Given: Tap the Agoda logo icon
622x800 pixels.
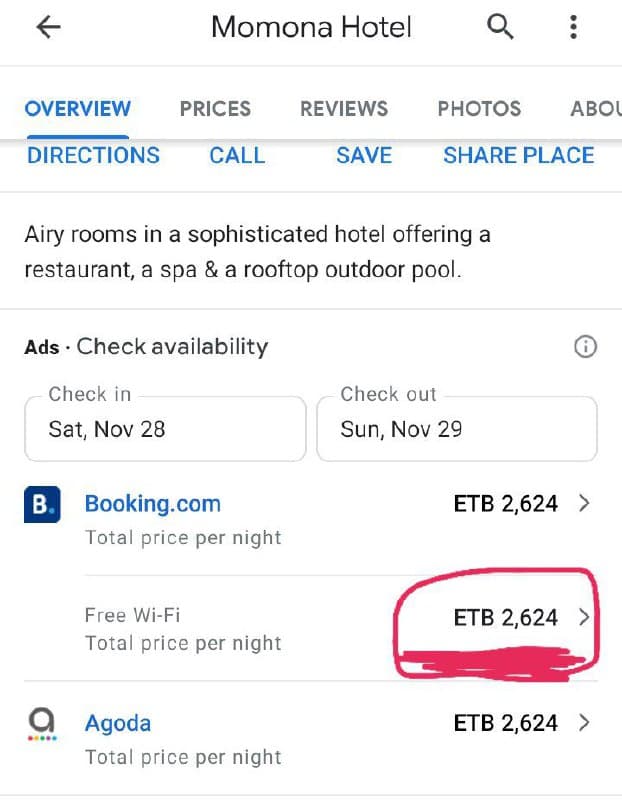Looking at the screenshot, I should point(42,724).
